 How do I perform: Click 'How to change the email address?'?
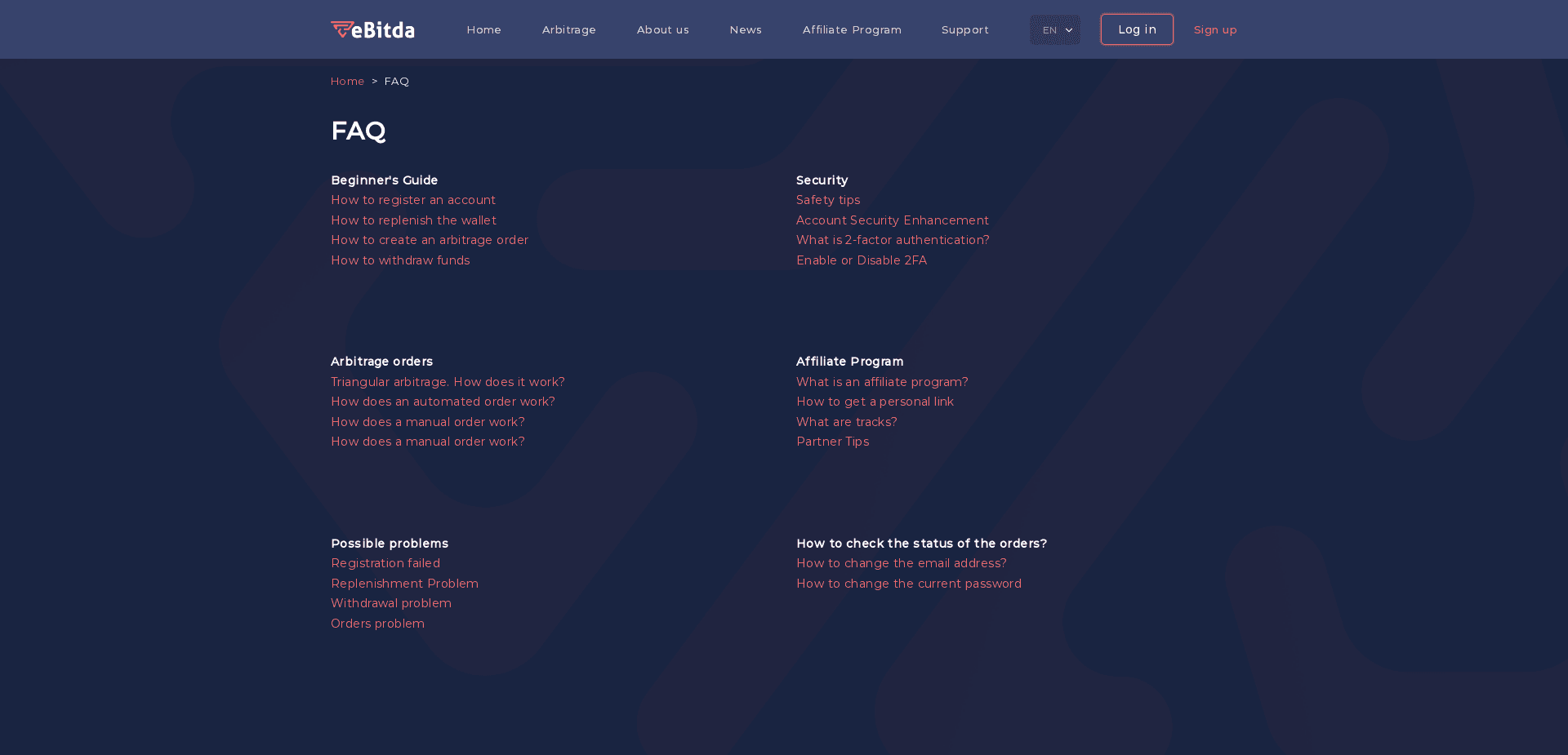pos(902,563)
